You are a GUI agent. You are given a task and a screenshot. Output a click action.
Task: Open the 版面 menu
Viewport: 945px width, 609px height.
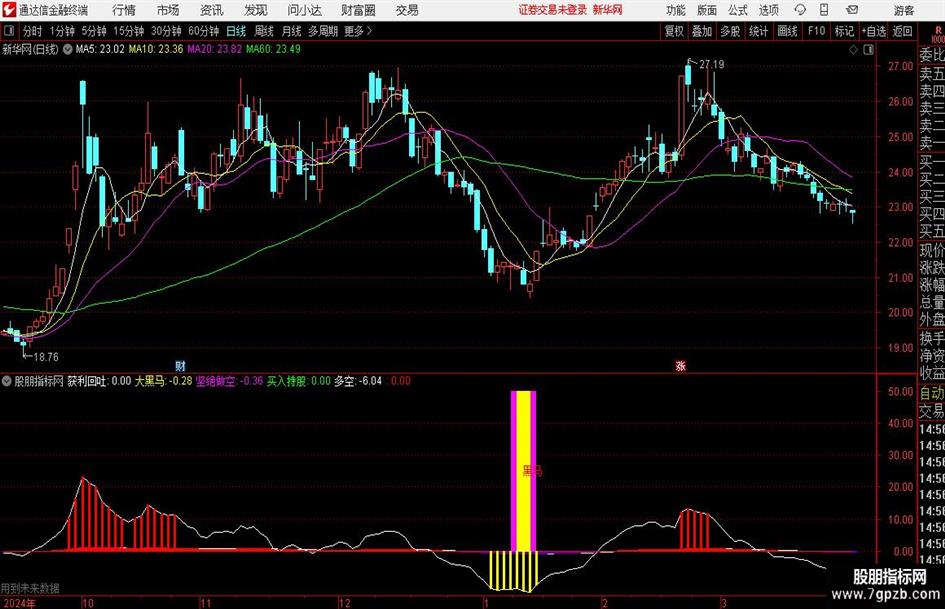(706, 10)
